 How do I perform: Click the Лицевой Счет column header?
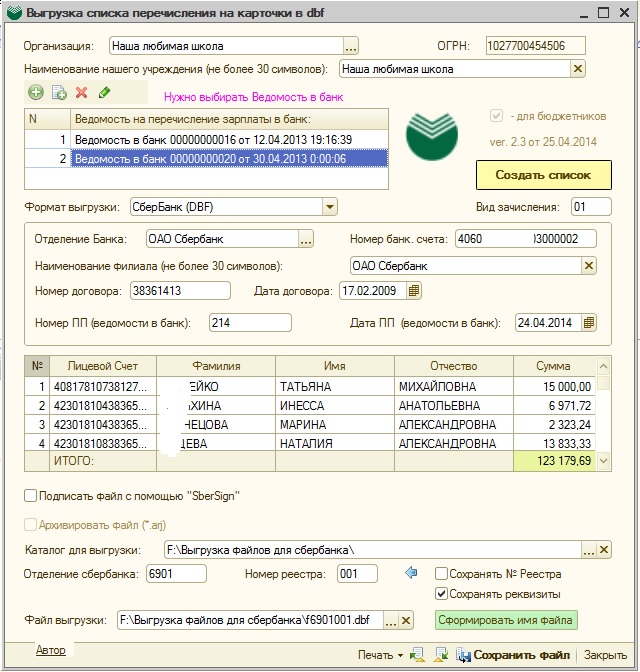click(x=103, y=366)
